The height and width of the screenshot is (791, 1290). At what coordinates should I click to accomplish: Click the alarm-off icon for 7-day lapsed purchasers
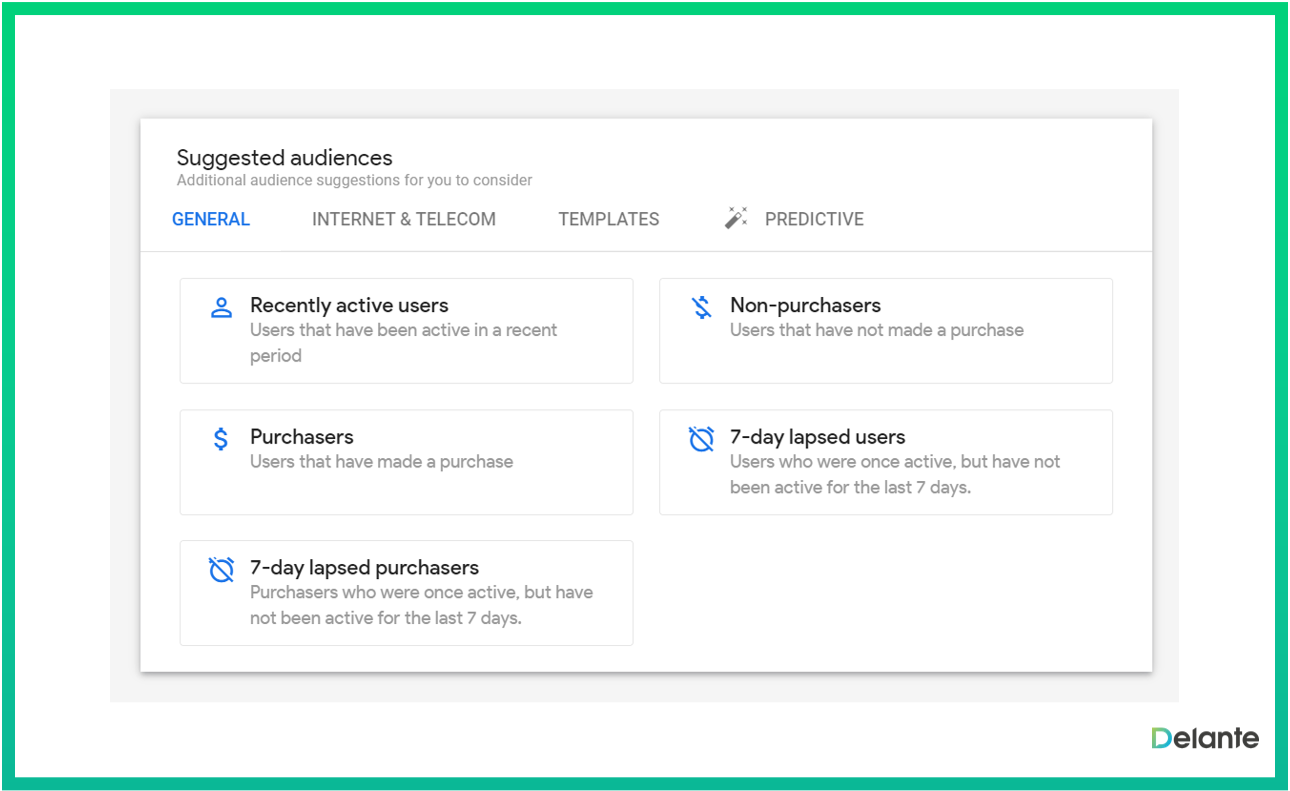pos(221,570)
